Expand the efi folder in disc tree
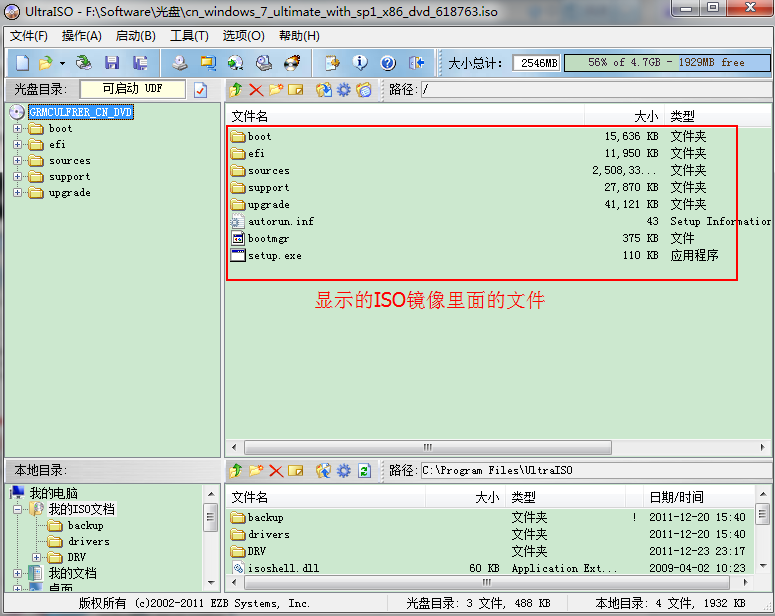The width and height of the screenshot is (775, 616). point(18,144)
